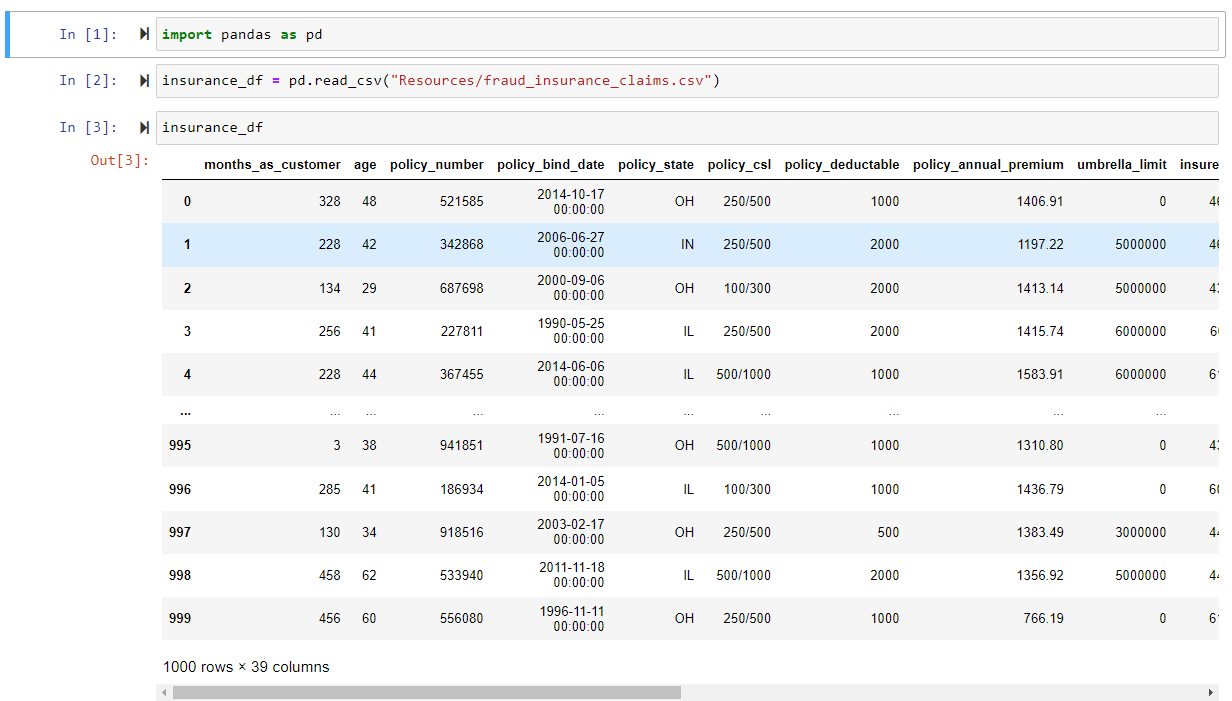The image size is (1232, 701).
Task: Click the umbrella_limit value 3000000
Action: click(x=1141, y=532)
